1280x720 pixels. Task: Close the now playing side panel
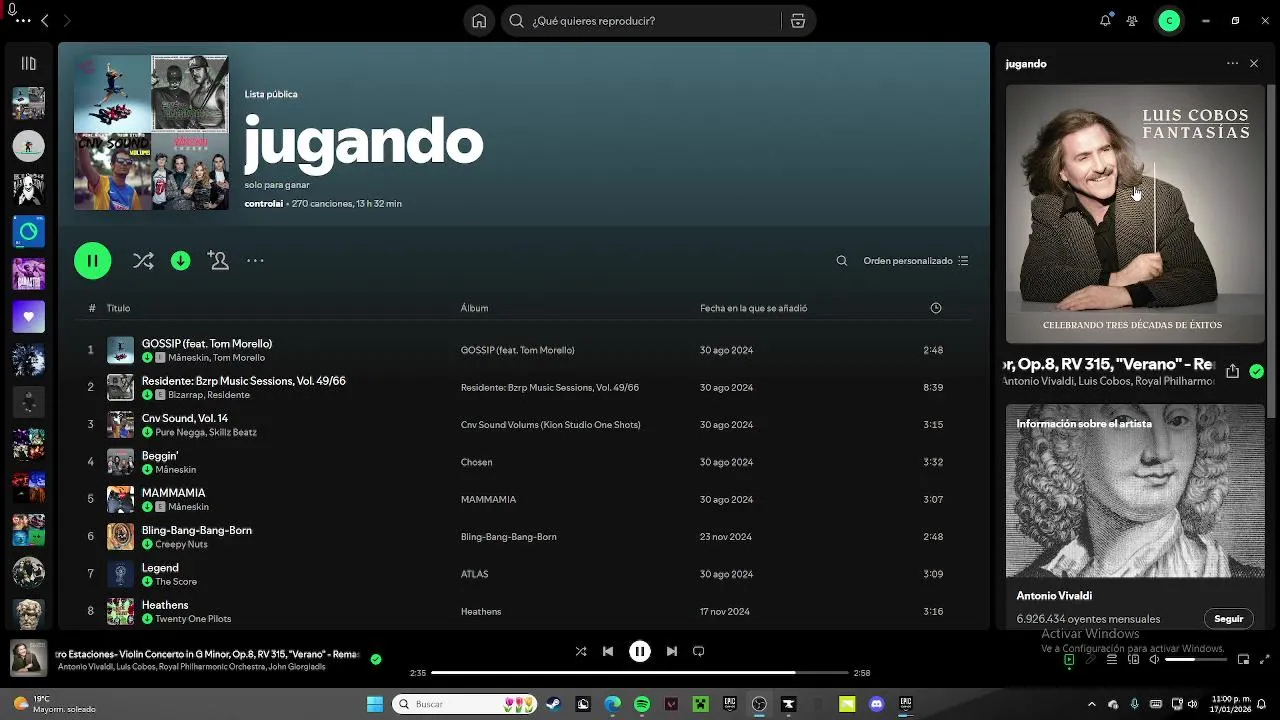pos(1254,63)
